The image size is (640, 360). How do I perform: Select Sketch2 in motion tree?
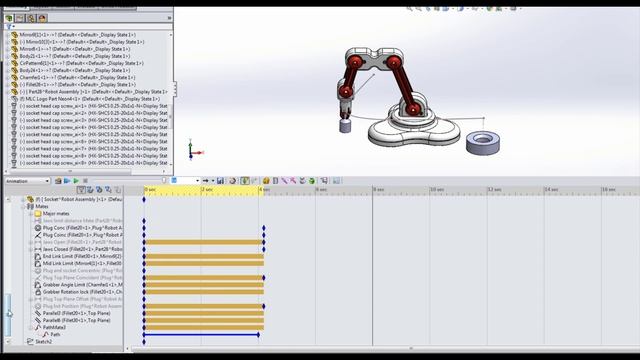tap(43, 342)
